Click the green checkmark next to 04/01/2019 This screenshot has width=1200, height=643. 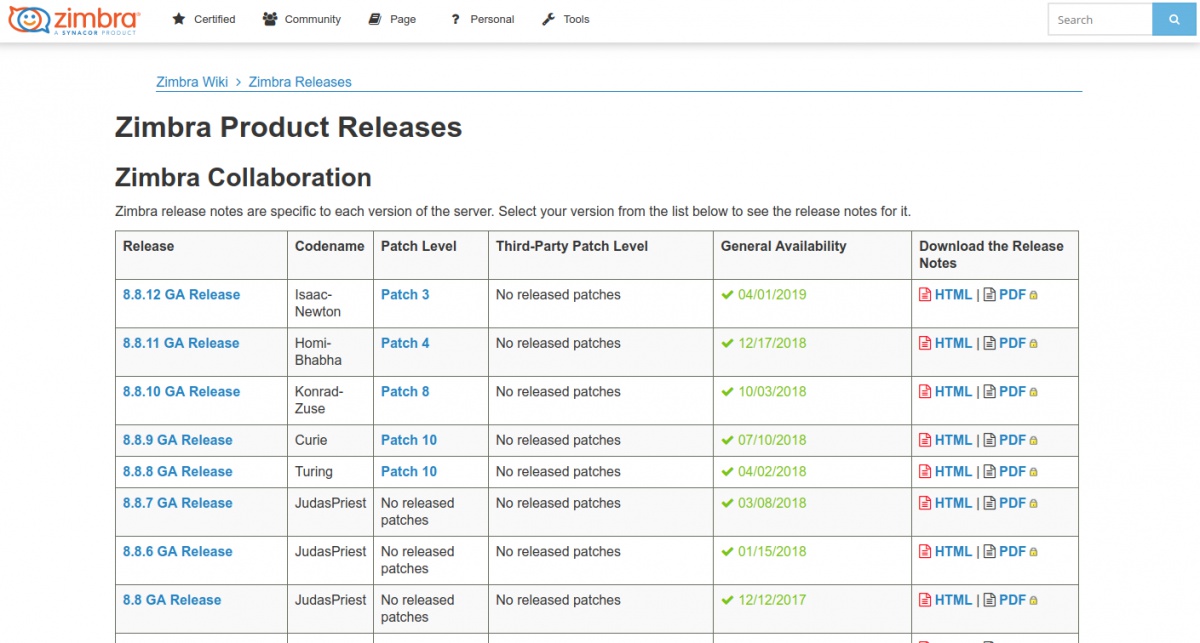coord(728,295)
